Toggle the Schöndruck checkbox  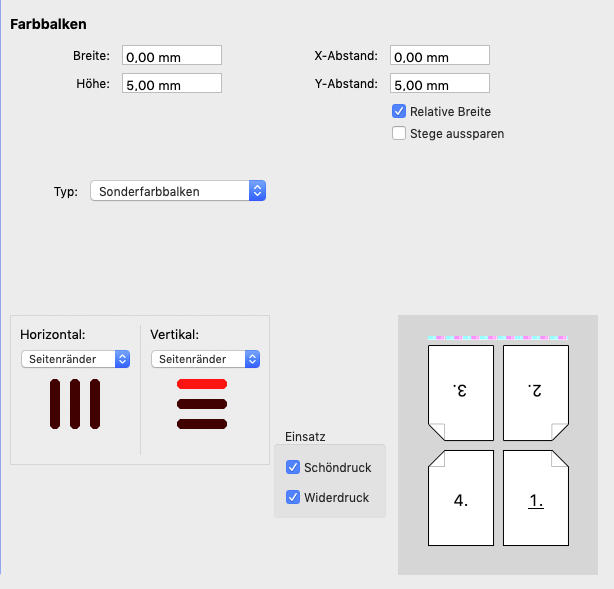[293, 467]
